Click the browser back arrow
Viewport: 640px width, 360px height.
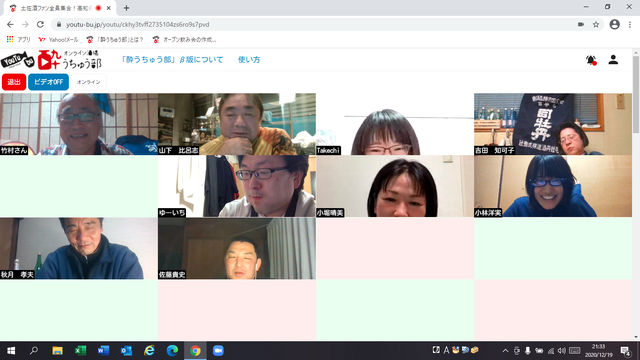10,24
